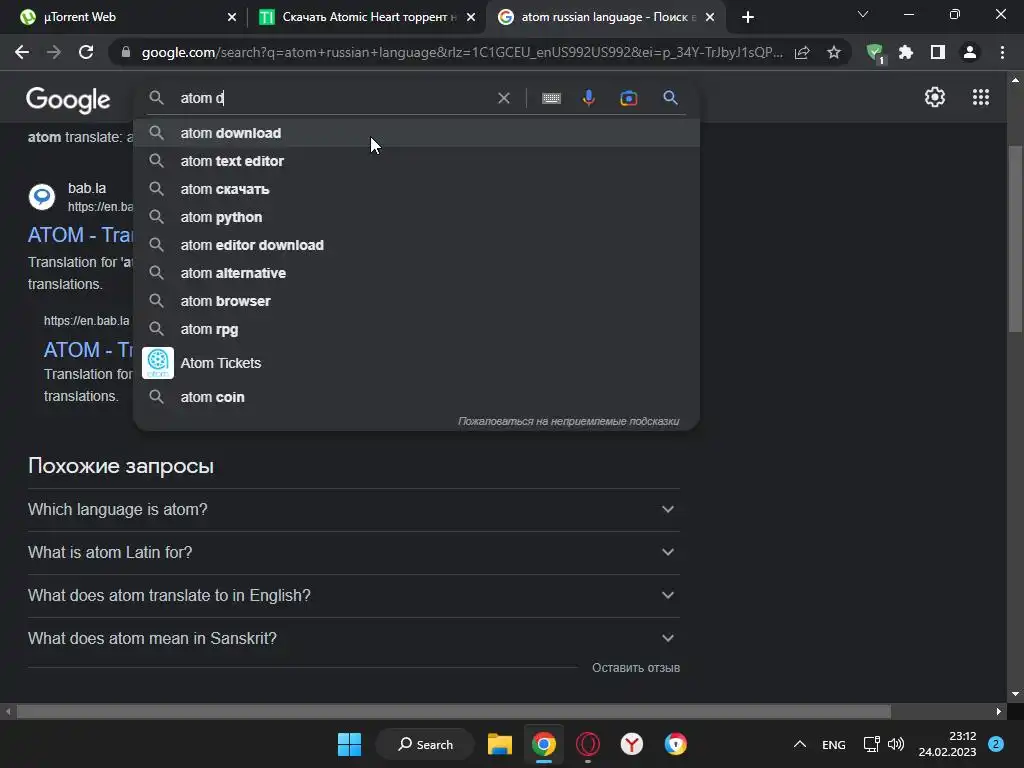Image resolution: width=1024 pixels, height=768 pixels.
Task: Click inside the Google search field
Action: 333,98
